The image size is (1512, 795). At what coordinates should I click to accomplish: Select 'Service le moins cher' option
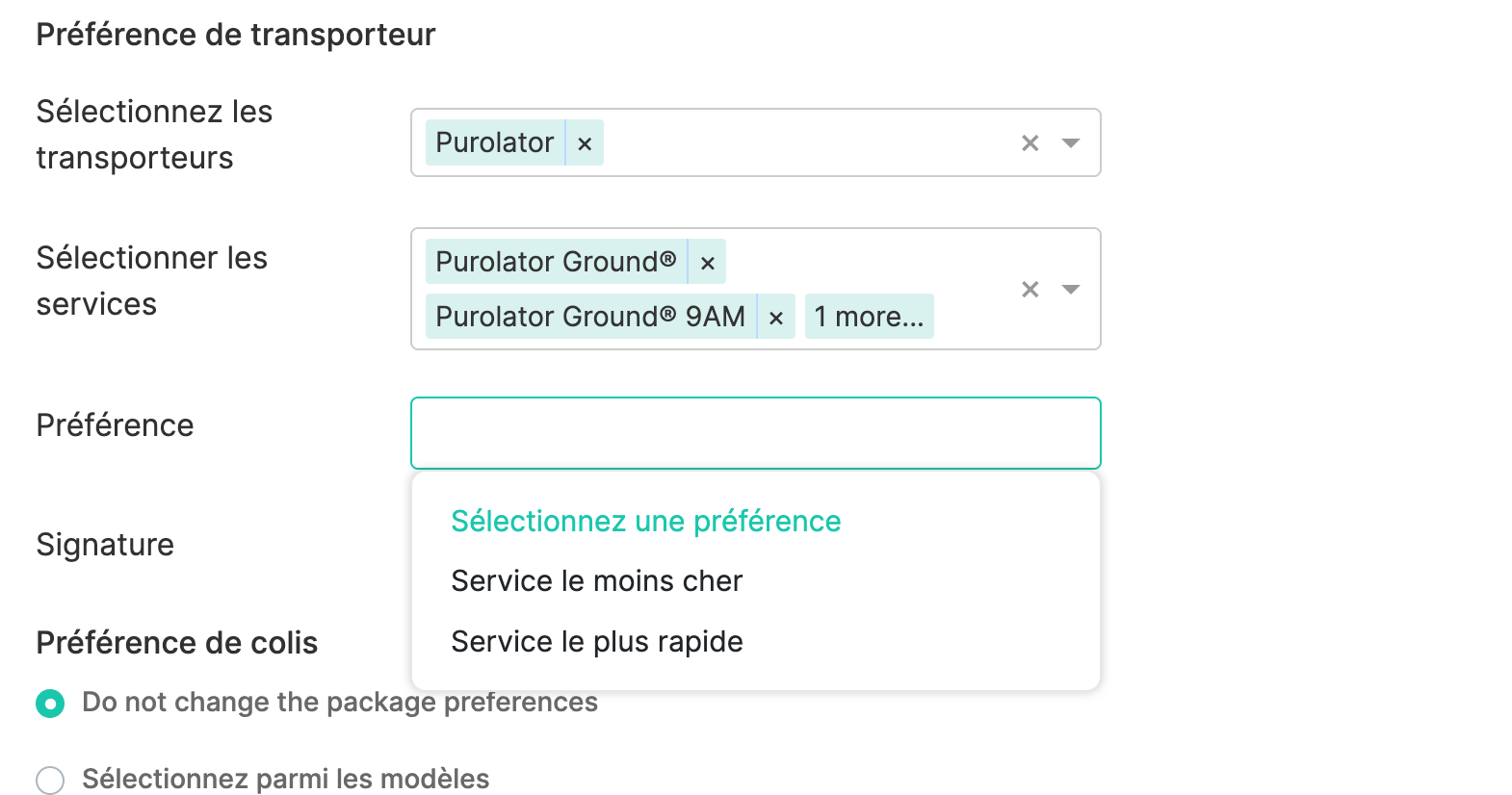pos(596,581)
